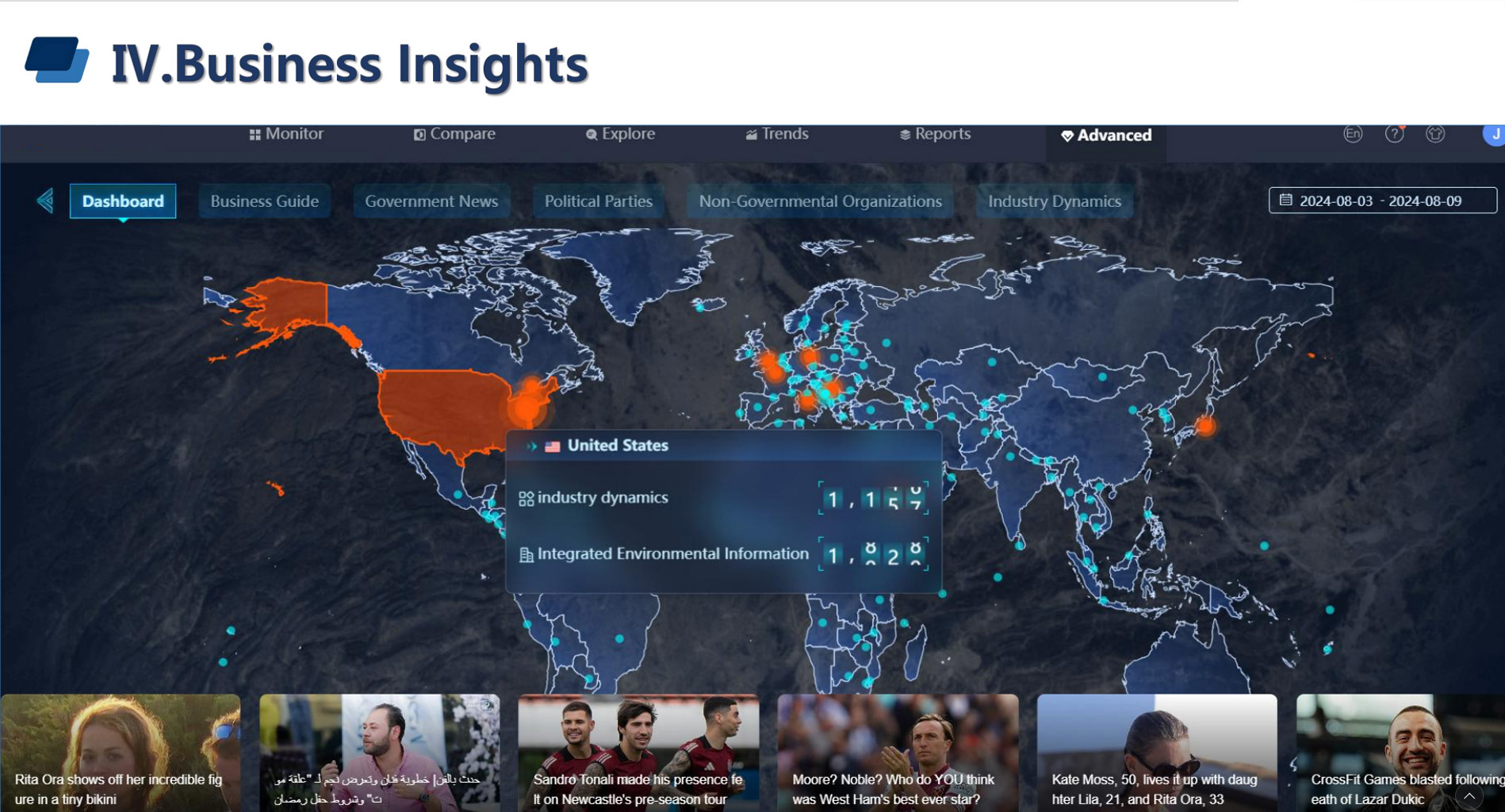Open the help question mark icon
Screen dimensions: 1505x812
tap(1394, 134)
